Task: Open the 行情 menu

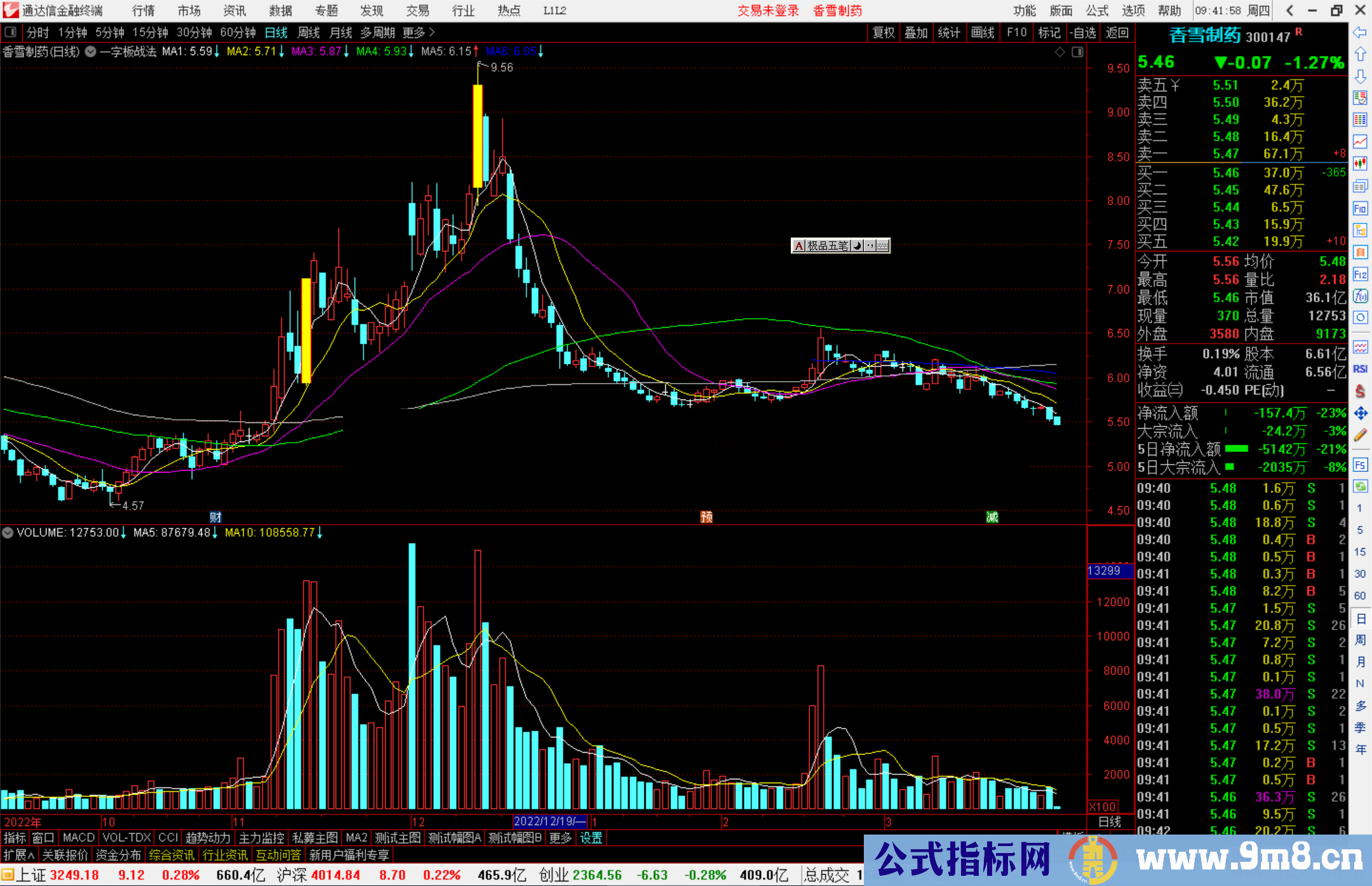Action: point(143,11)
